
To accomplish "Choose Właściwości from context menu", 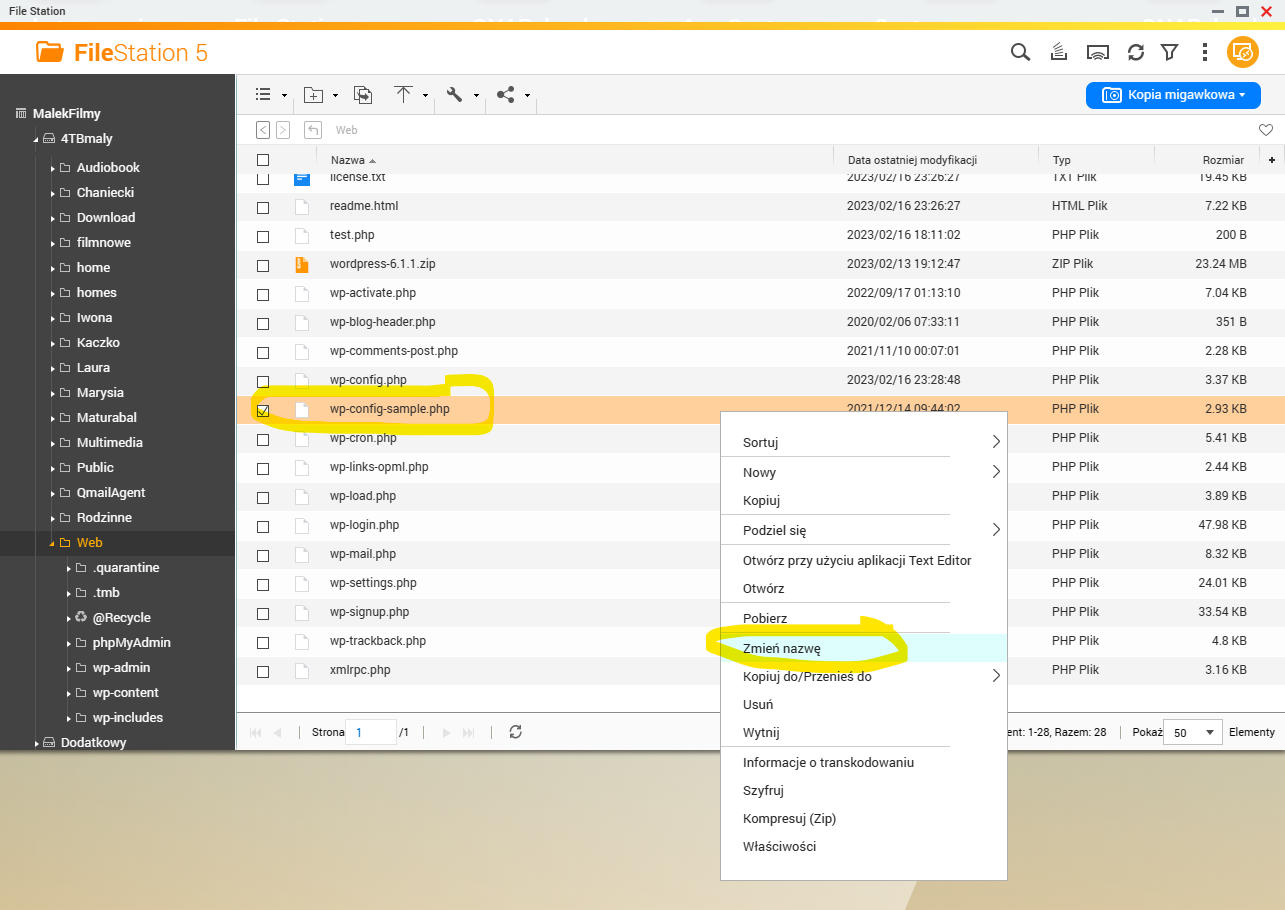I will (x=779, y=846).
